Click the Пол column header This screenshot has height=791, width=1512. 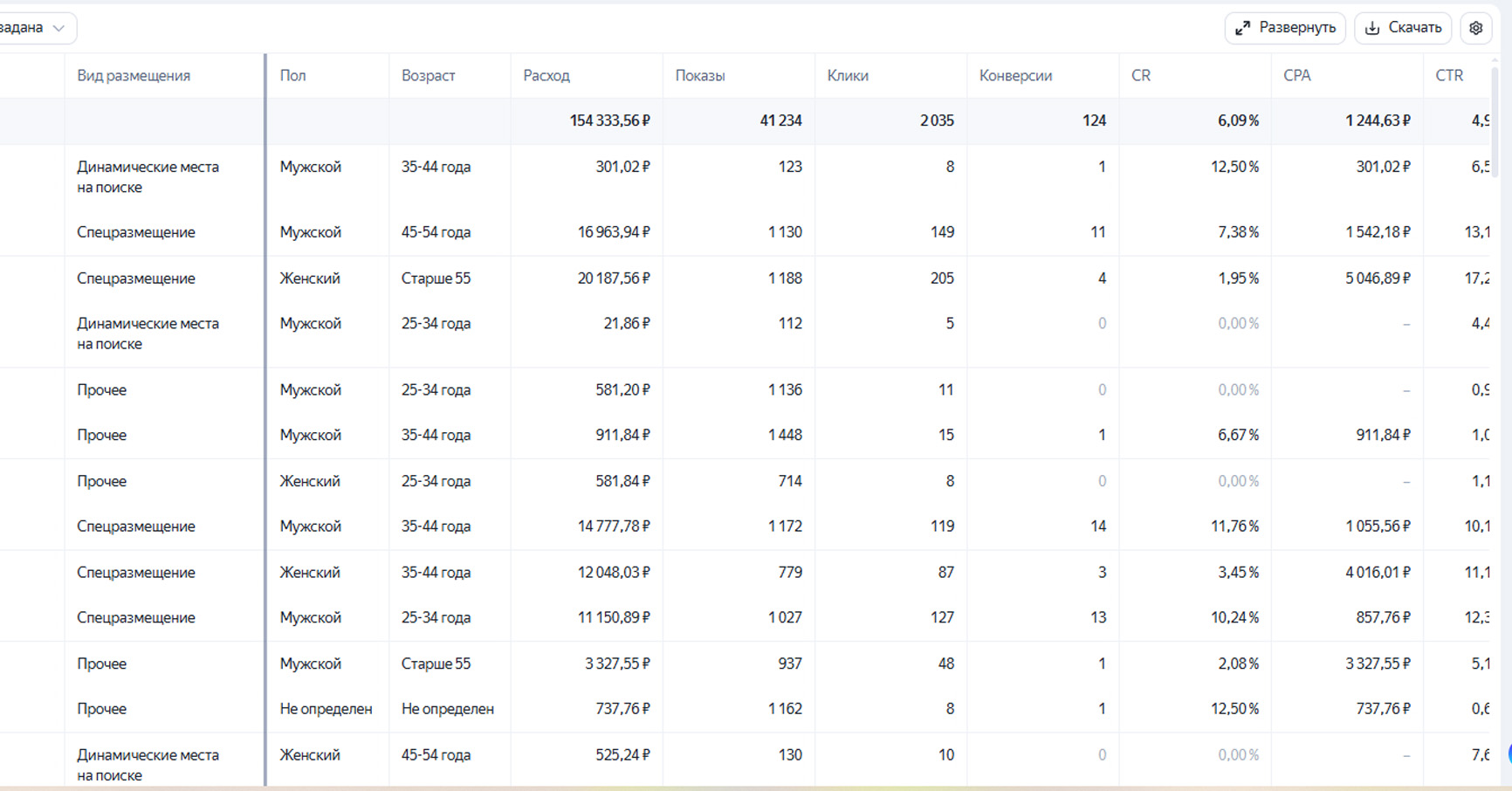pos(292,76)
